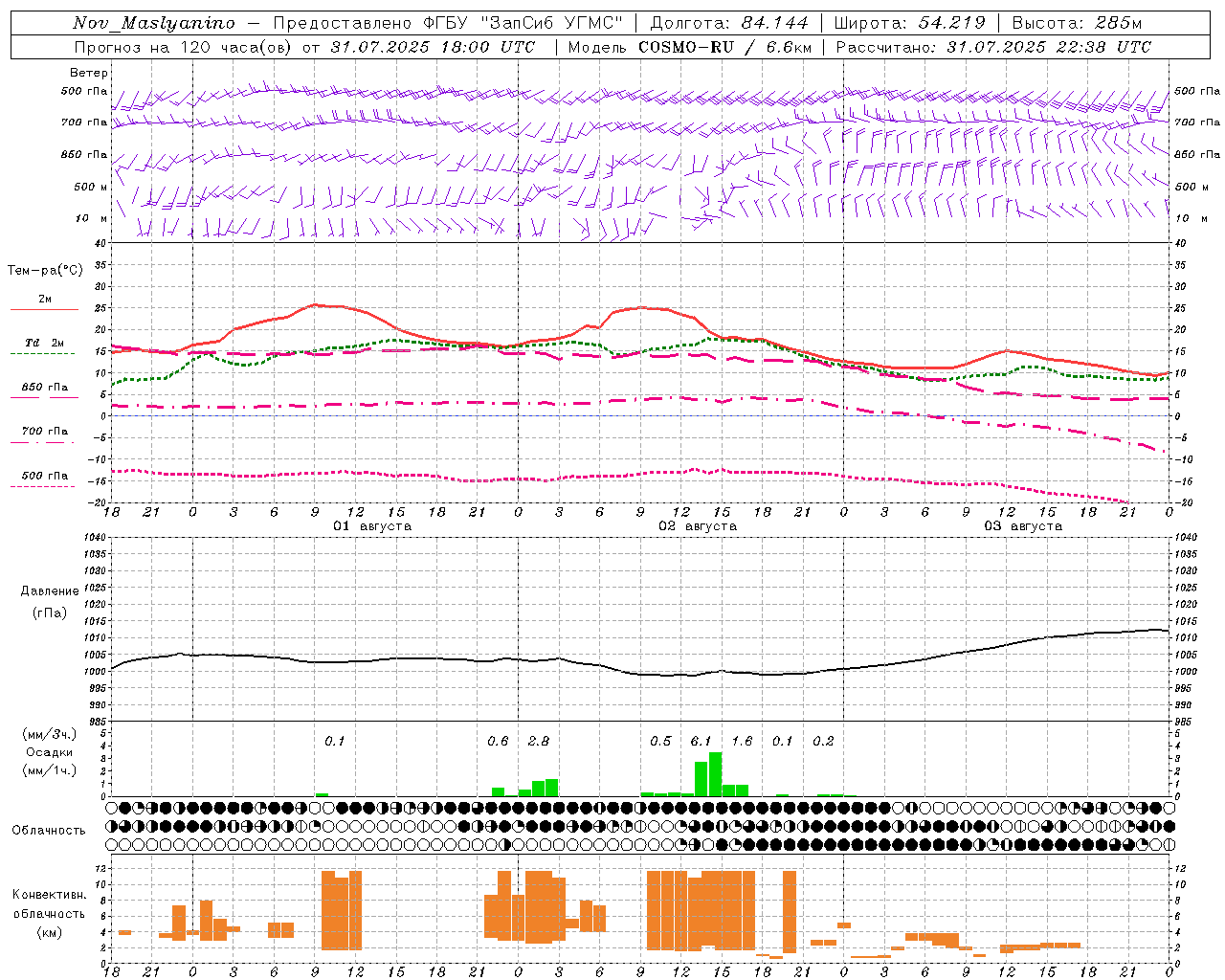Click the text Прогноз на 120 часа(ов)

tap(182, 47)
